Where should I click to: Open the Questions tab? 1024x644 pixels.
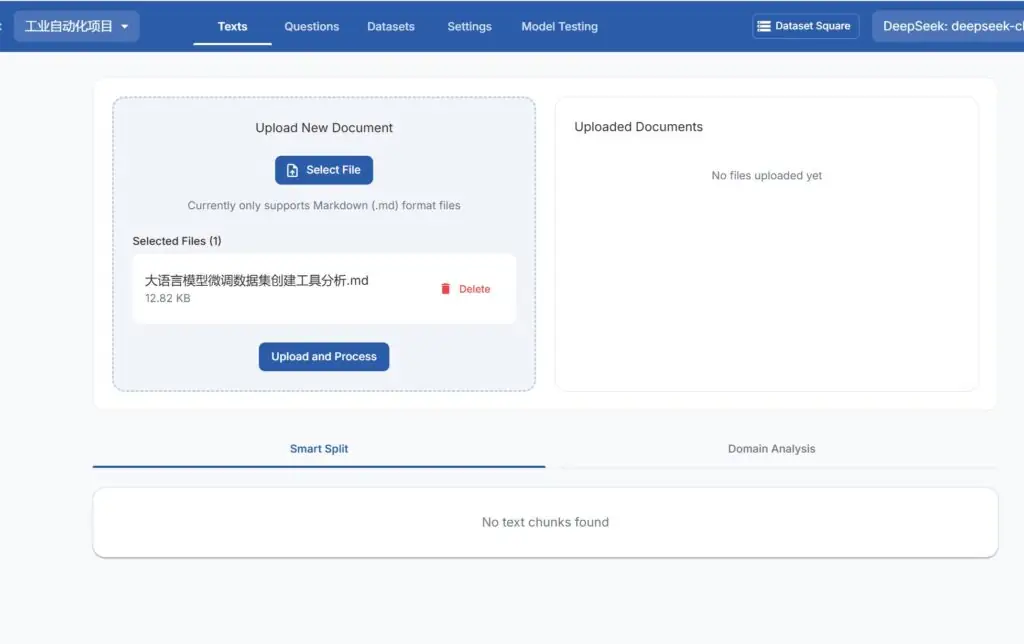(x=311, y=26)
